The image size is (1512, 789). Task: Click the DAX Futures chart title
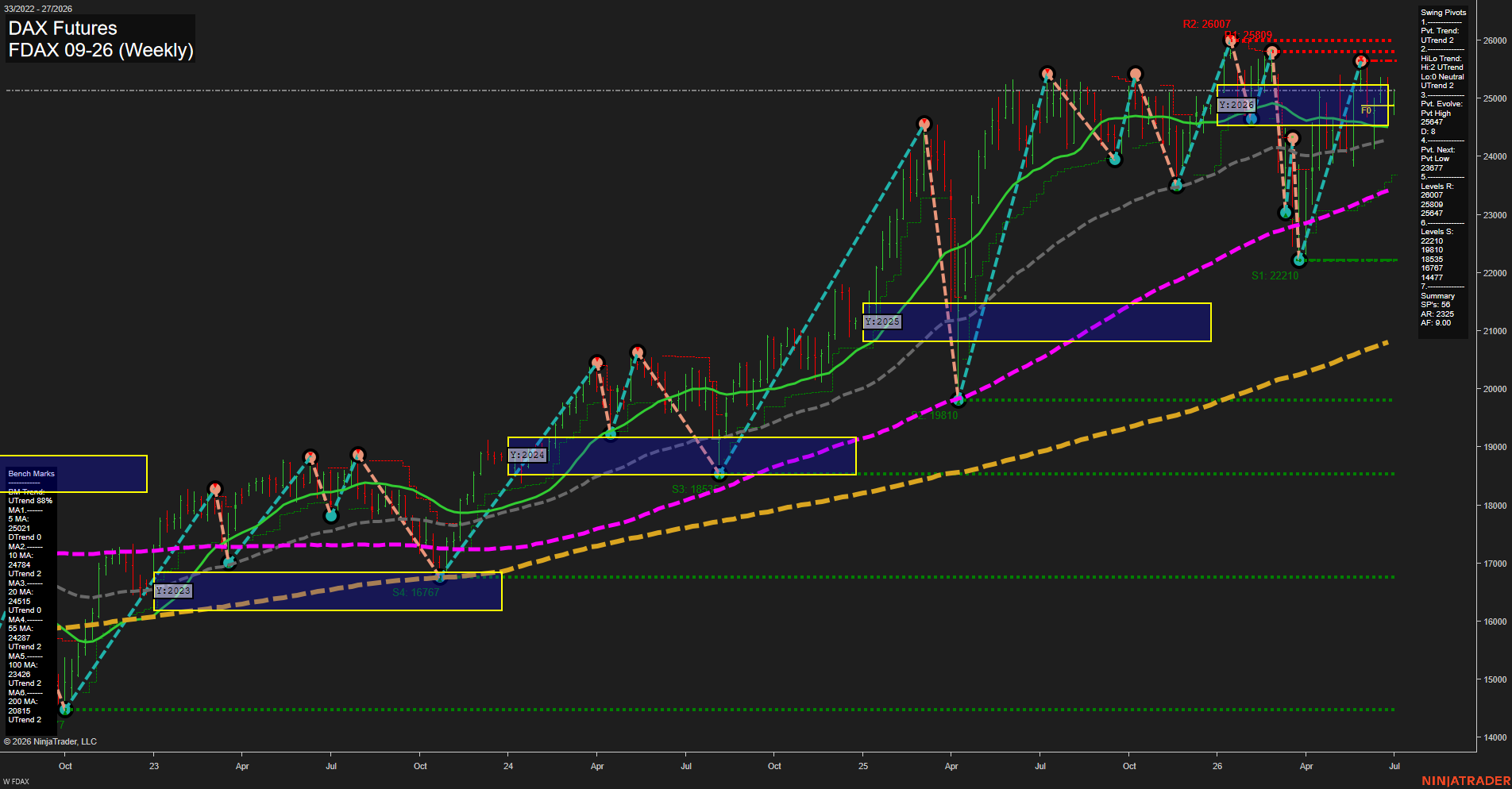tap(63, 29)
